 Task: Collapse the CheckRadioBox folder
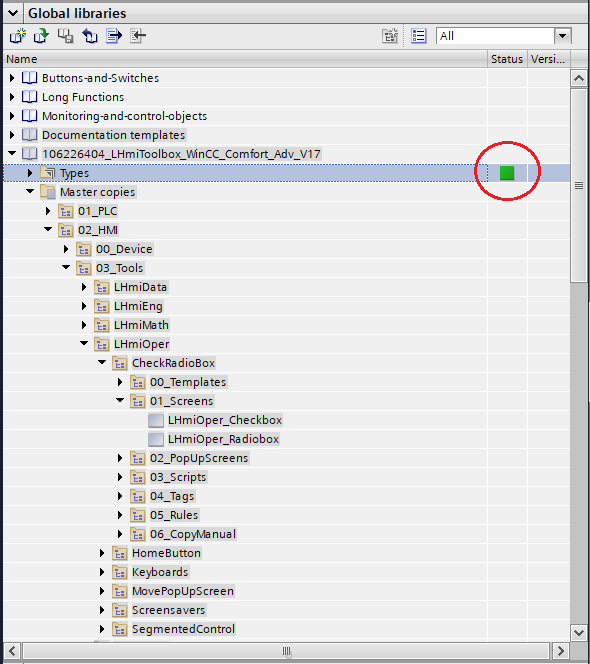coord(102,362)
